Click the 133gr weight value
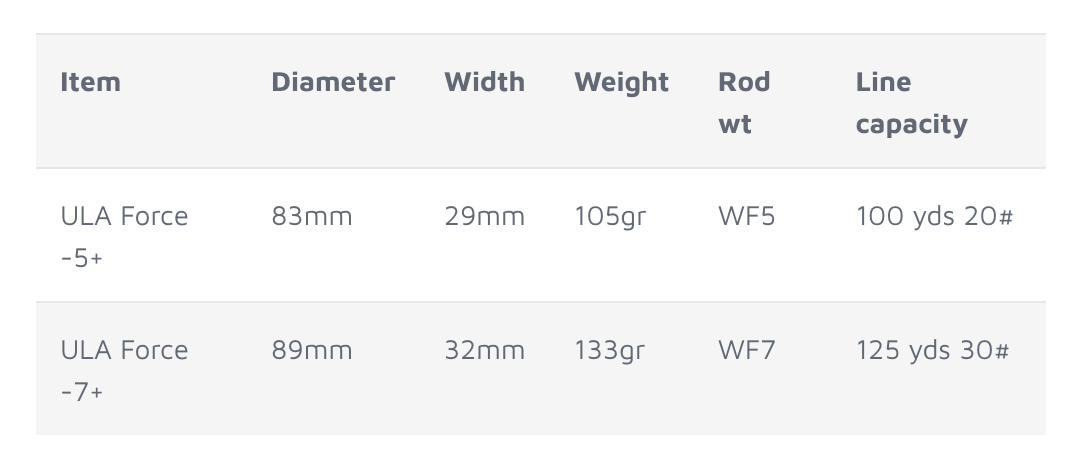Viewport: 1076px width, 470px height. pyautogui.click(x=610, y=351)
